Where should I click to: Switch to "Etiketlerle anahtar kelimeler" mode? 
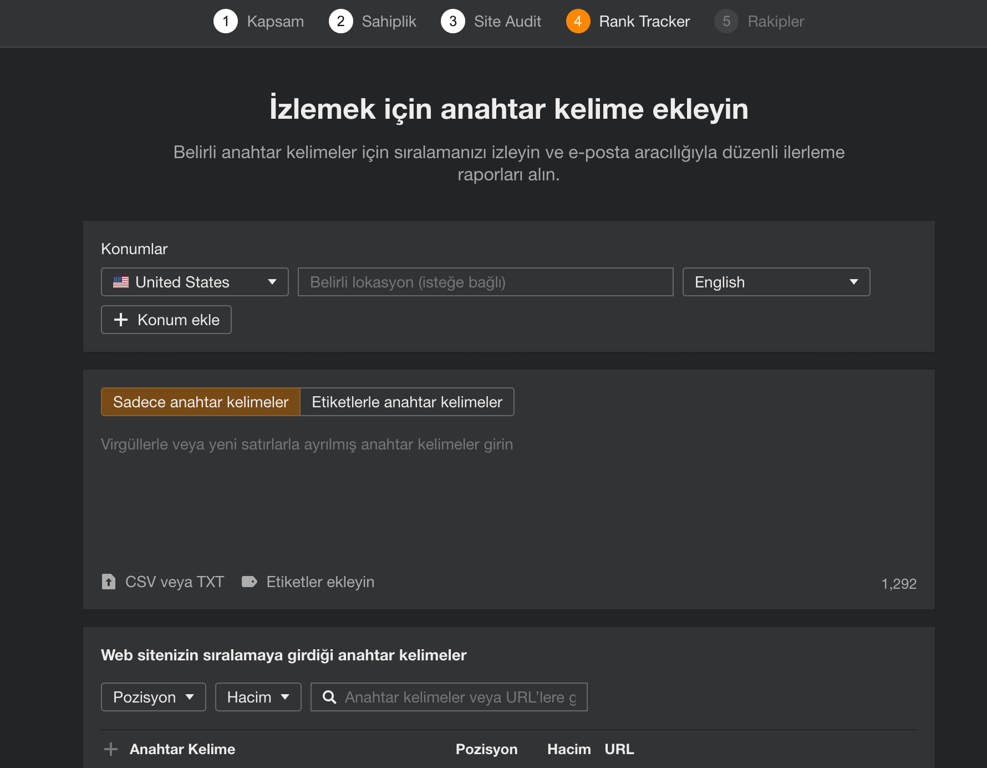click(x=407, y=401)
